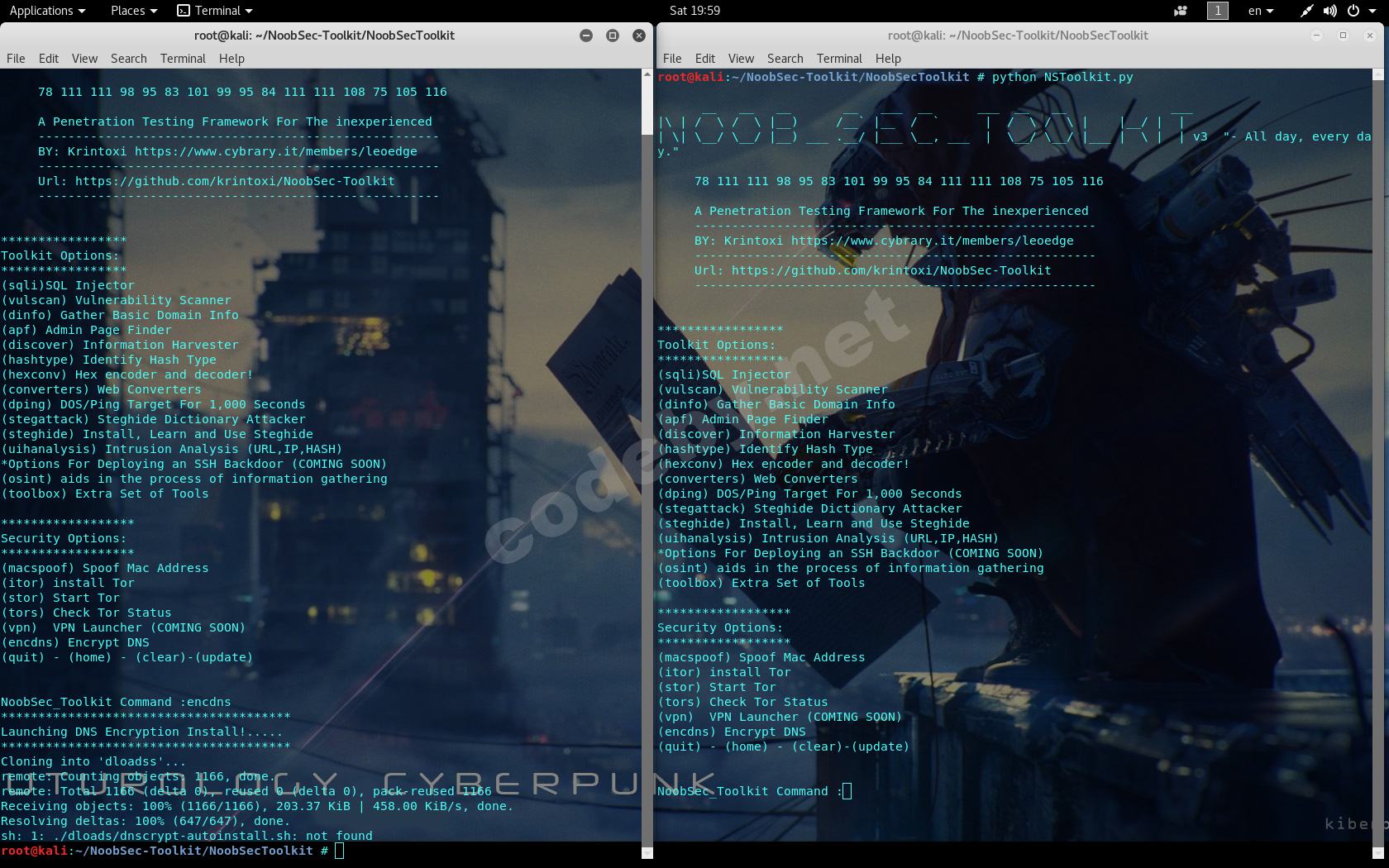The height and width of the screenshot is (868, 1389).
Task: Open Help menu in right terminal
Action: pos(888,59)
